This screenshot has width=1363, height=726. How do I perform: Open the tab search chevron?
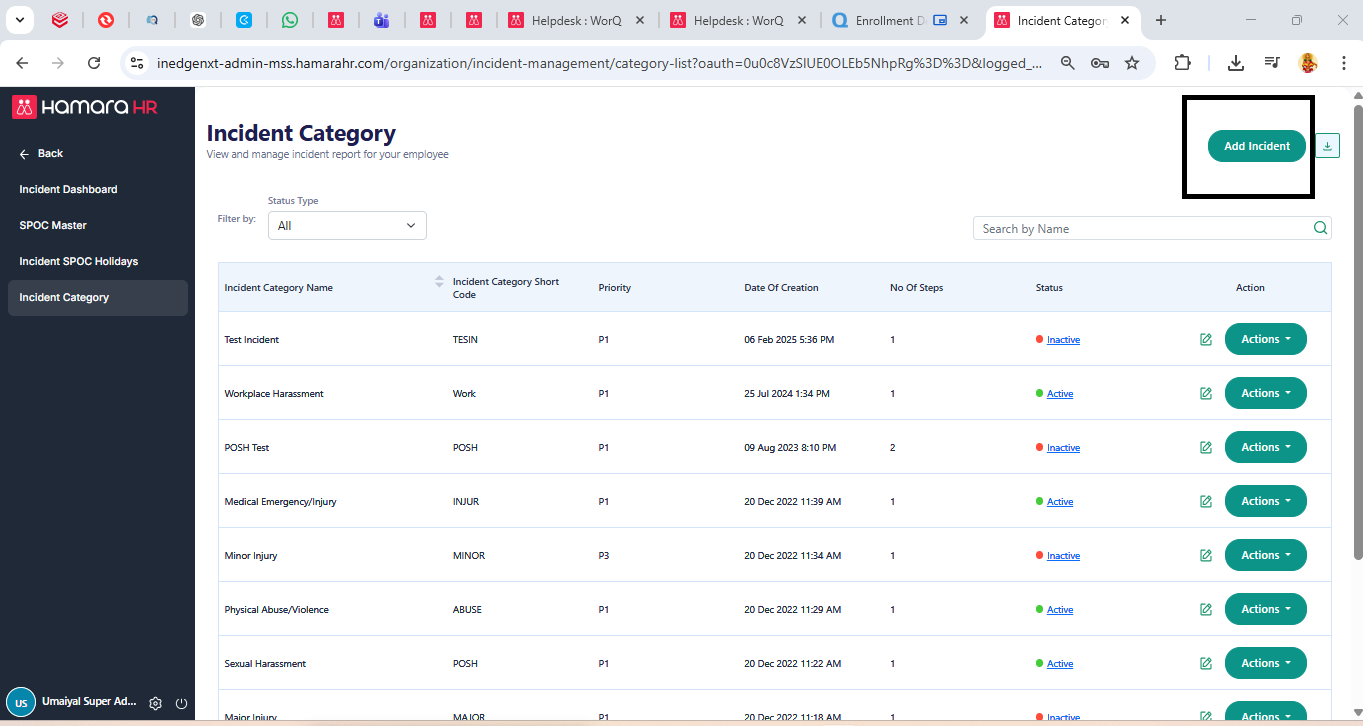pyautogui.click(x=20, y=20)
